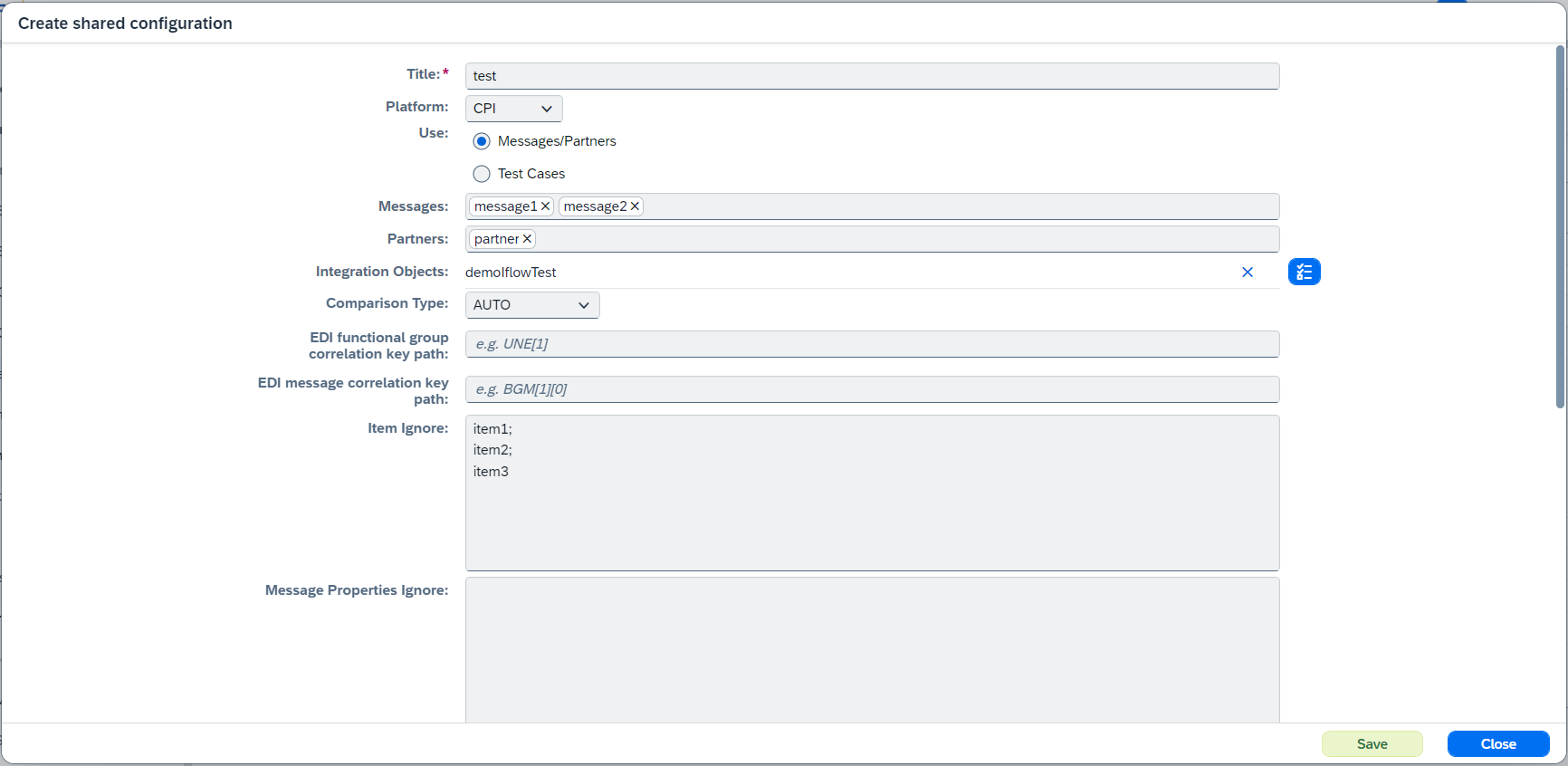This screenshot has height=766, width=1568.
Task: Remove the message2 token
Action: (635, 206)
